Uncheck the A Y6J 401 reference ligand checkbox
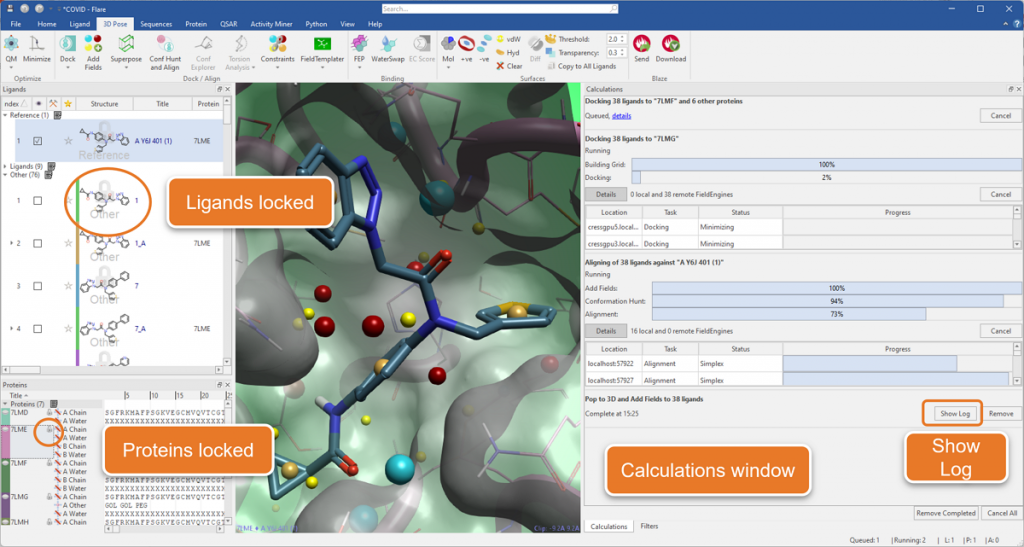 [37, 141]
